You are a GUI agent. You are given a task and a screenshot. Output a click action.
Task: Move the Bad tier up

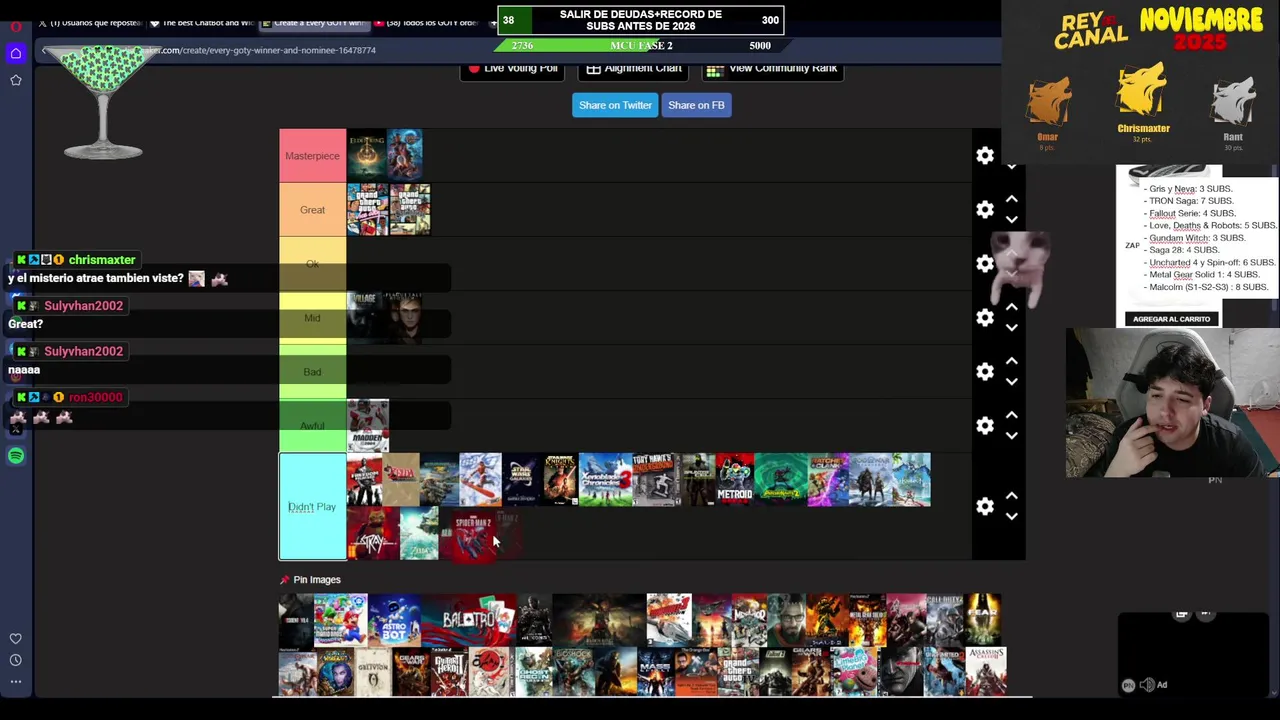point(1012,361)
